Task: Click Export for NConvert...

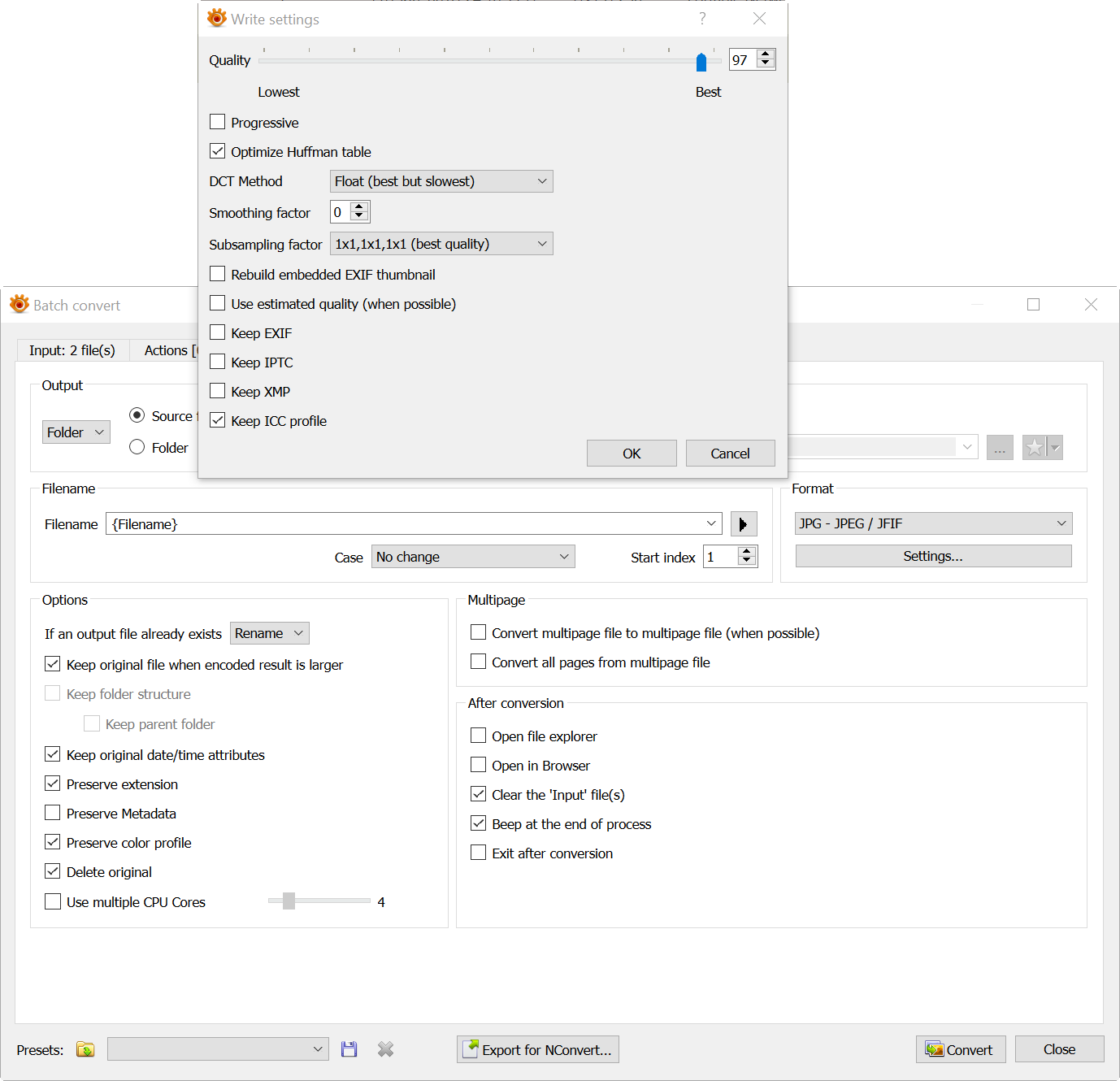Action: (x=538, y=1049)
